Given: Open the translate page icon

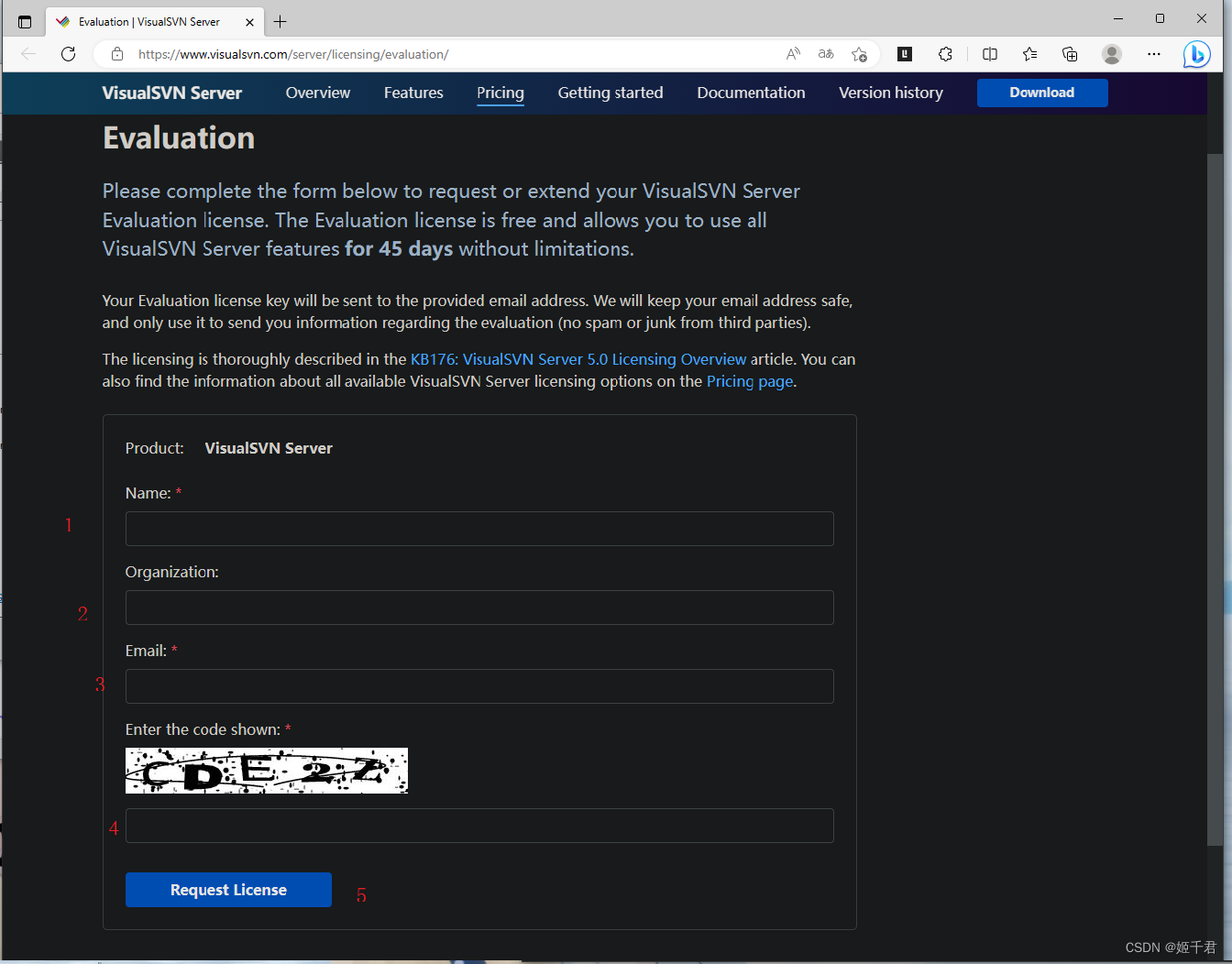Looking at the screenshot, I should point(826,54).
